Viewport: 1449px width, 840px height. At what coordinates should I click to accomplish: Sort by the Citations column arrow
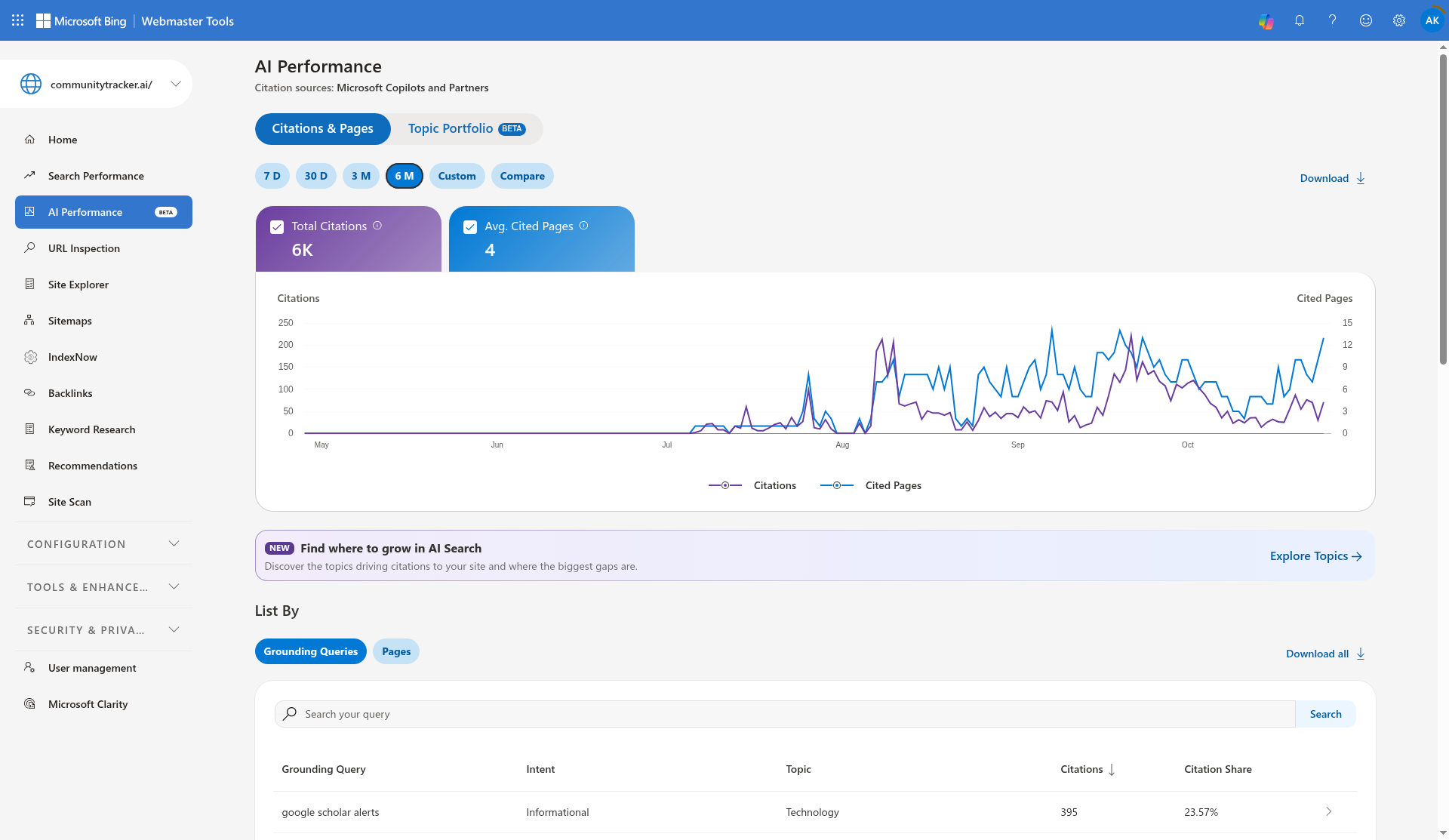[1112, 770]
